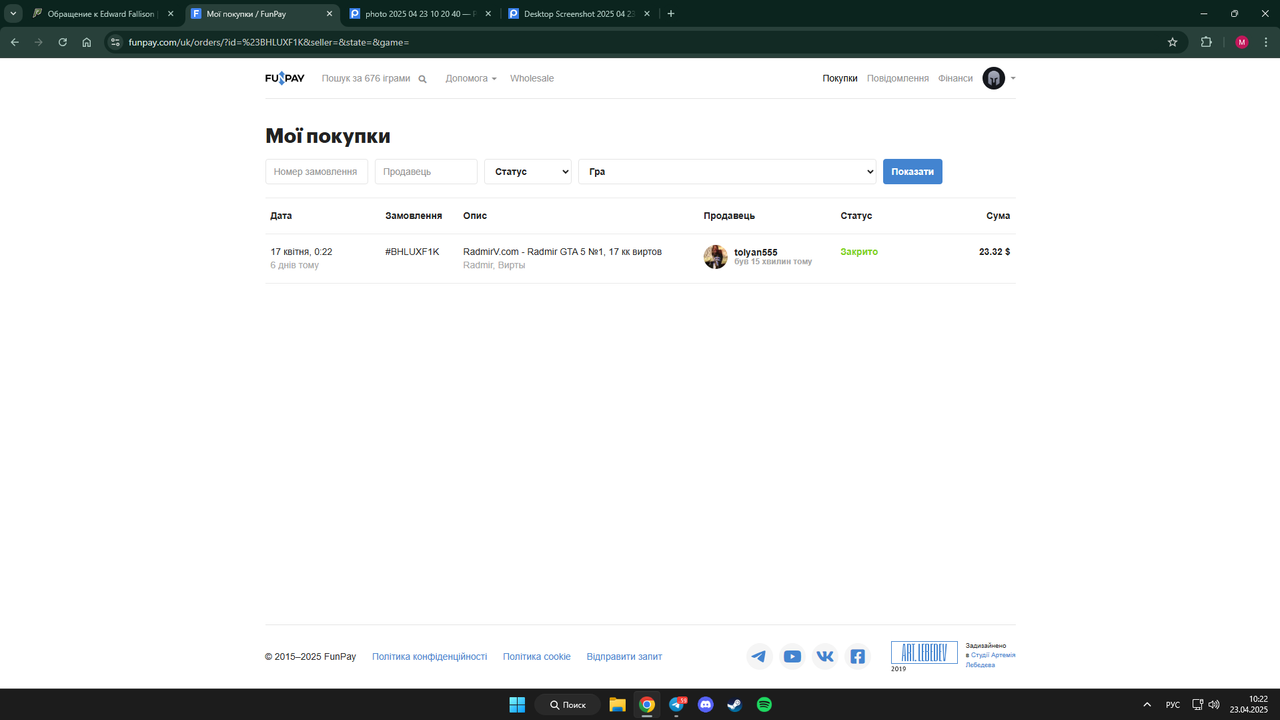Image resolution: width=1280 pixels, height=720 pixels.
Task: Open the Допомога dropdown menu
Action: 471,78
